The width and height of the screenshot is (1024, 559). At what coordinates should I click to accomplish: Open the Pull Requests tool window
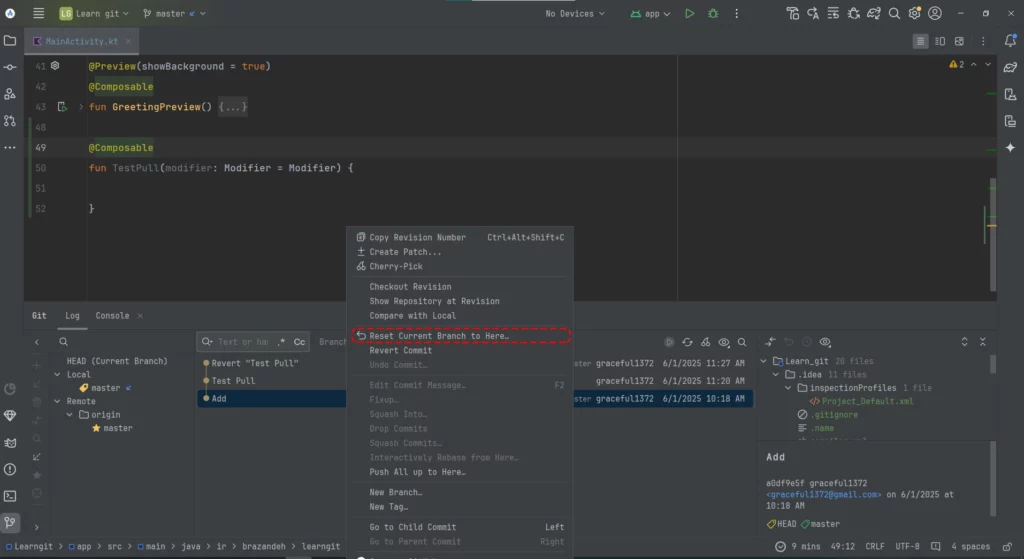pyautogui.click(x=10, y=121)
